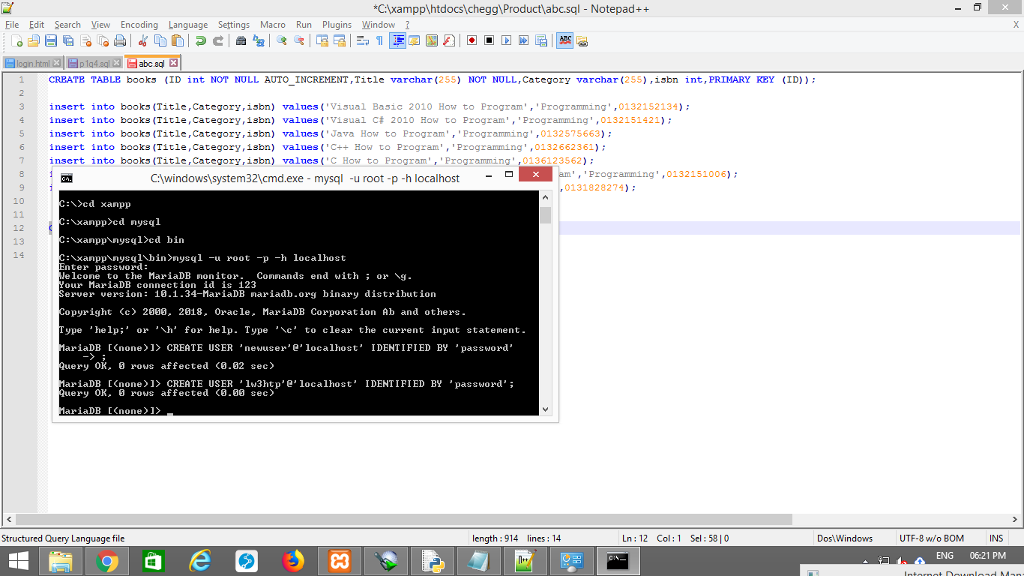Click the Save Recorded Macro icon
Viewport: 1024px width, 576px height.
541,41
